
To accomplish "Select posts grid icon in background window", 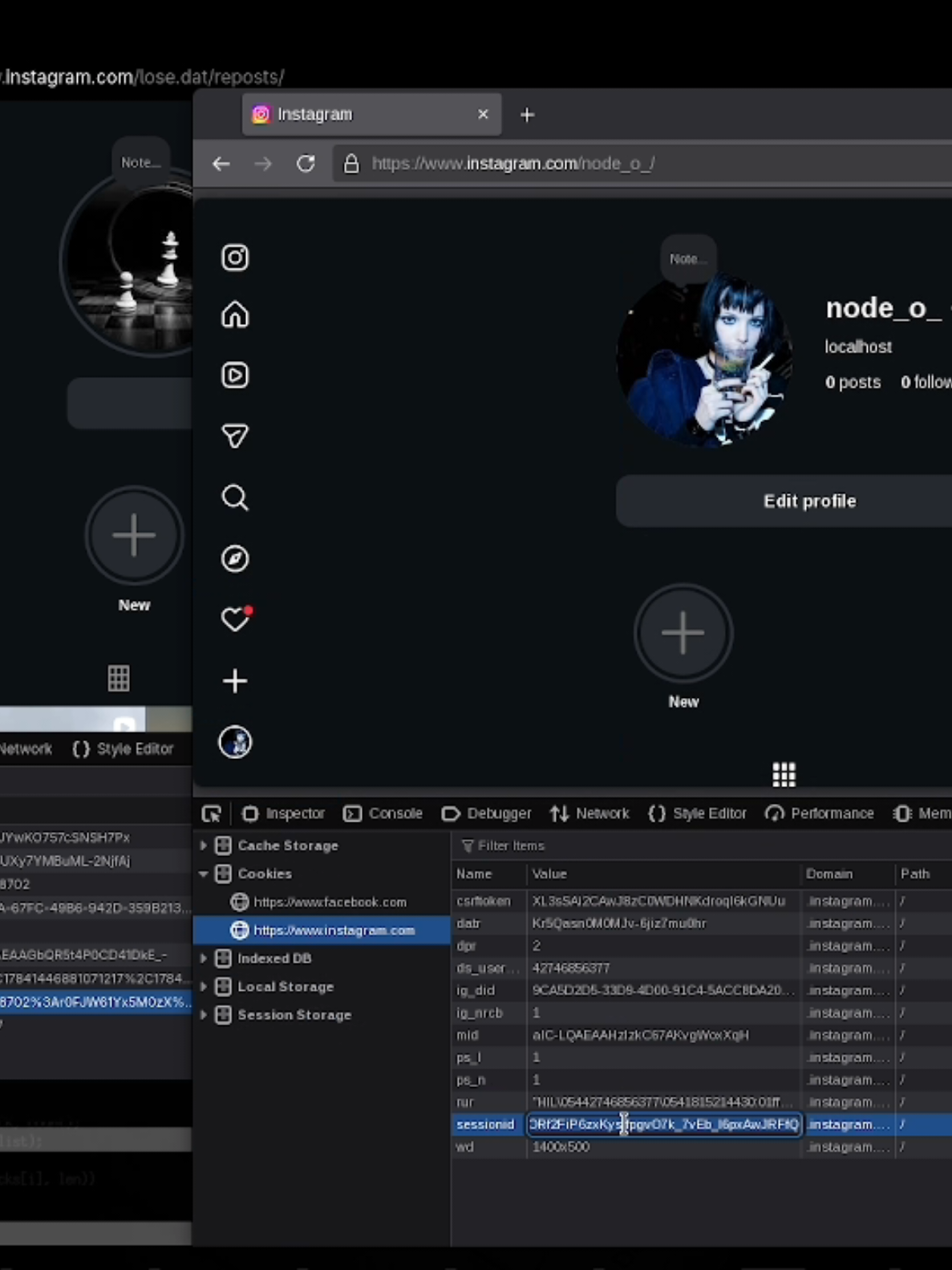I will click(x=119, y=678).
